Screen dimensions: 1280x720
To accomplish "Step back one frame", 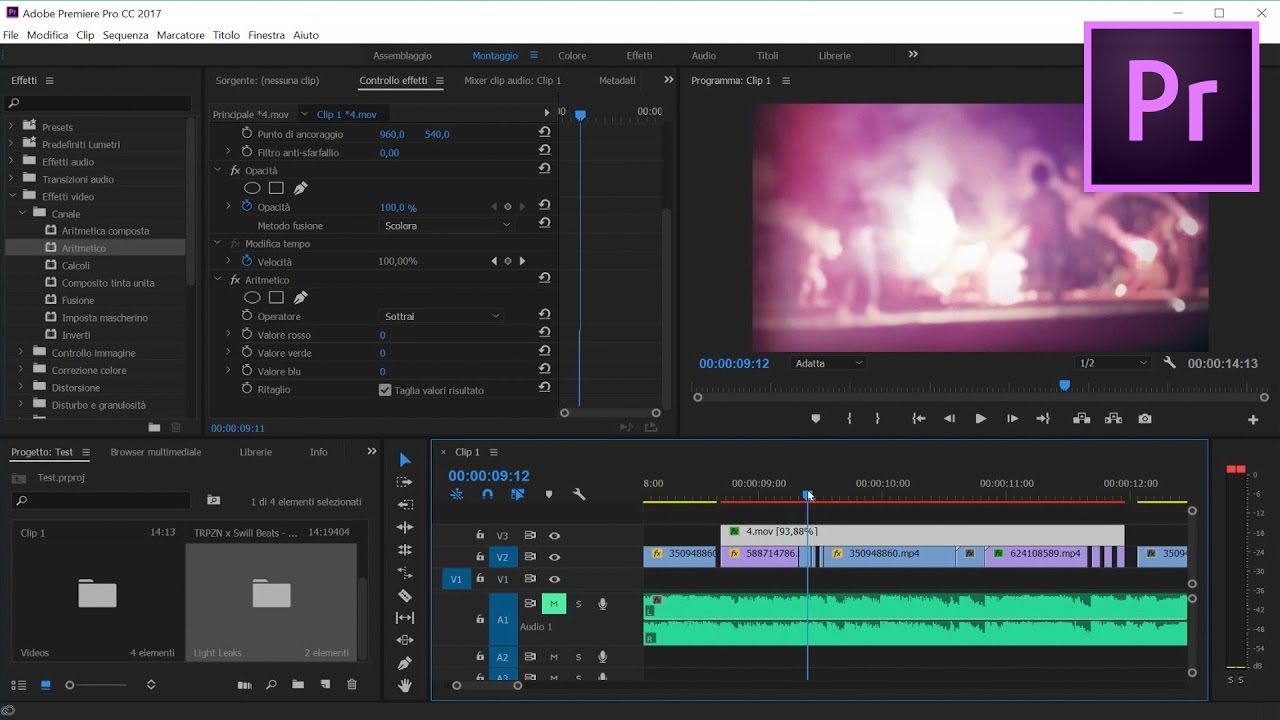I will pyautogui.click(x=949, y=419).
